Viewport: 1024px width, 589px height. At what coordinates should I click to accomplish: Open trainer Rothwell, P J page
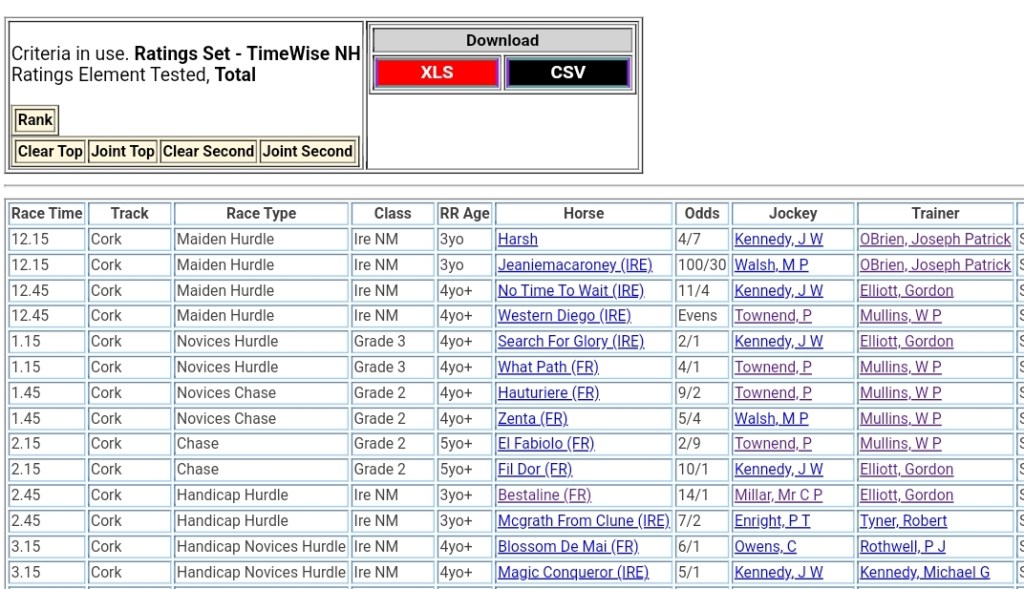point(902,547)
